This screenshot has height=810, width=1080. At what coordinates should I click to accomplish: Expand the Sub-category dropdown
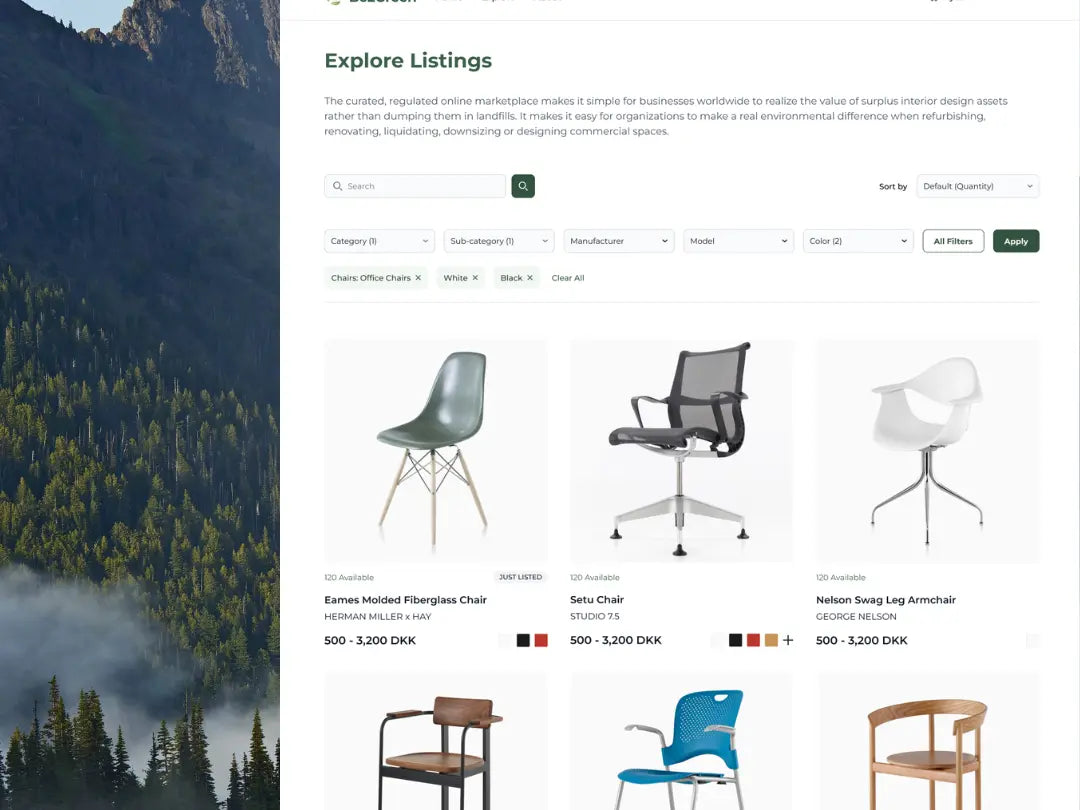pos(499,241)
